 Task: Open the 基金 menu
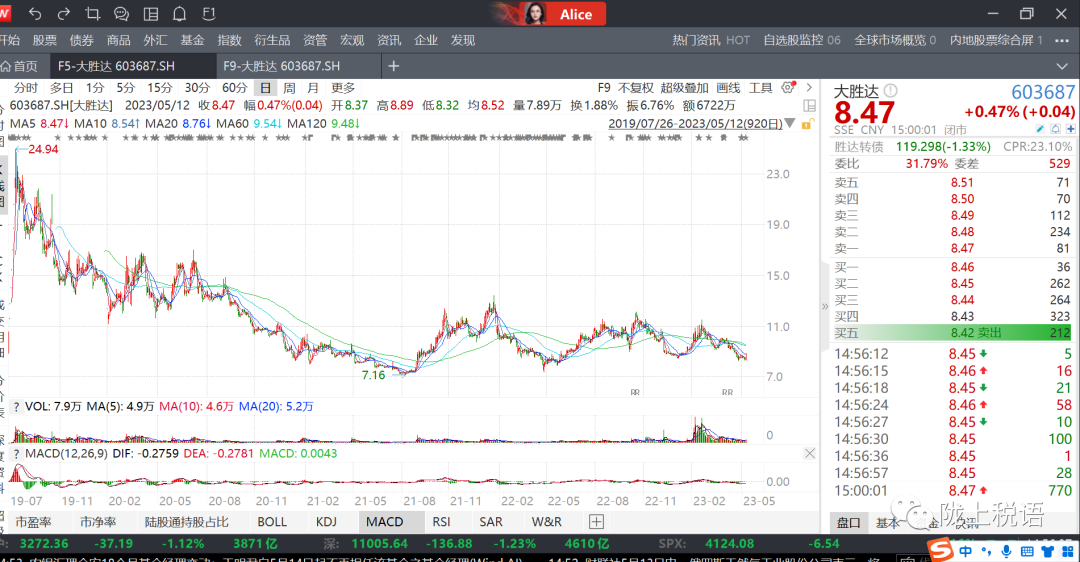(x=192, y=40)
